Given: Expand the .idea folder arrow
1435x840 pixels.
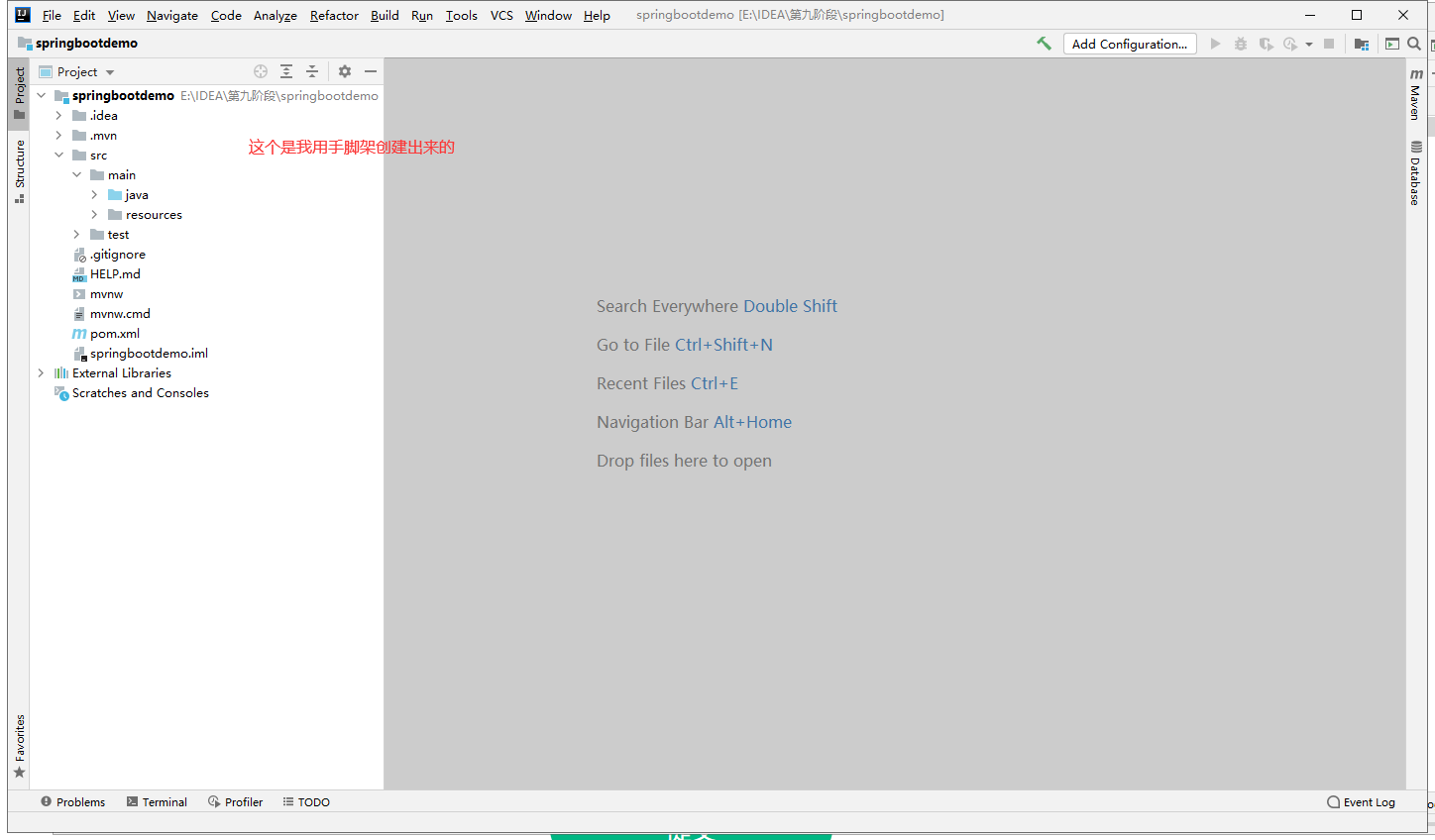Looking at the screenshot, I should [x=58, y=116].
